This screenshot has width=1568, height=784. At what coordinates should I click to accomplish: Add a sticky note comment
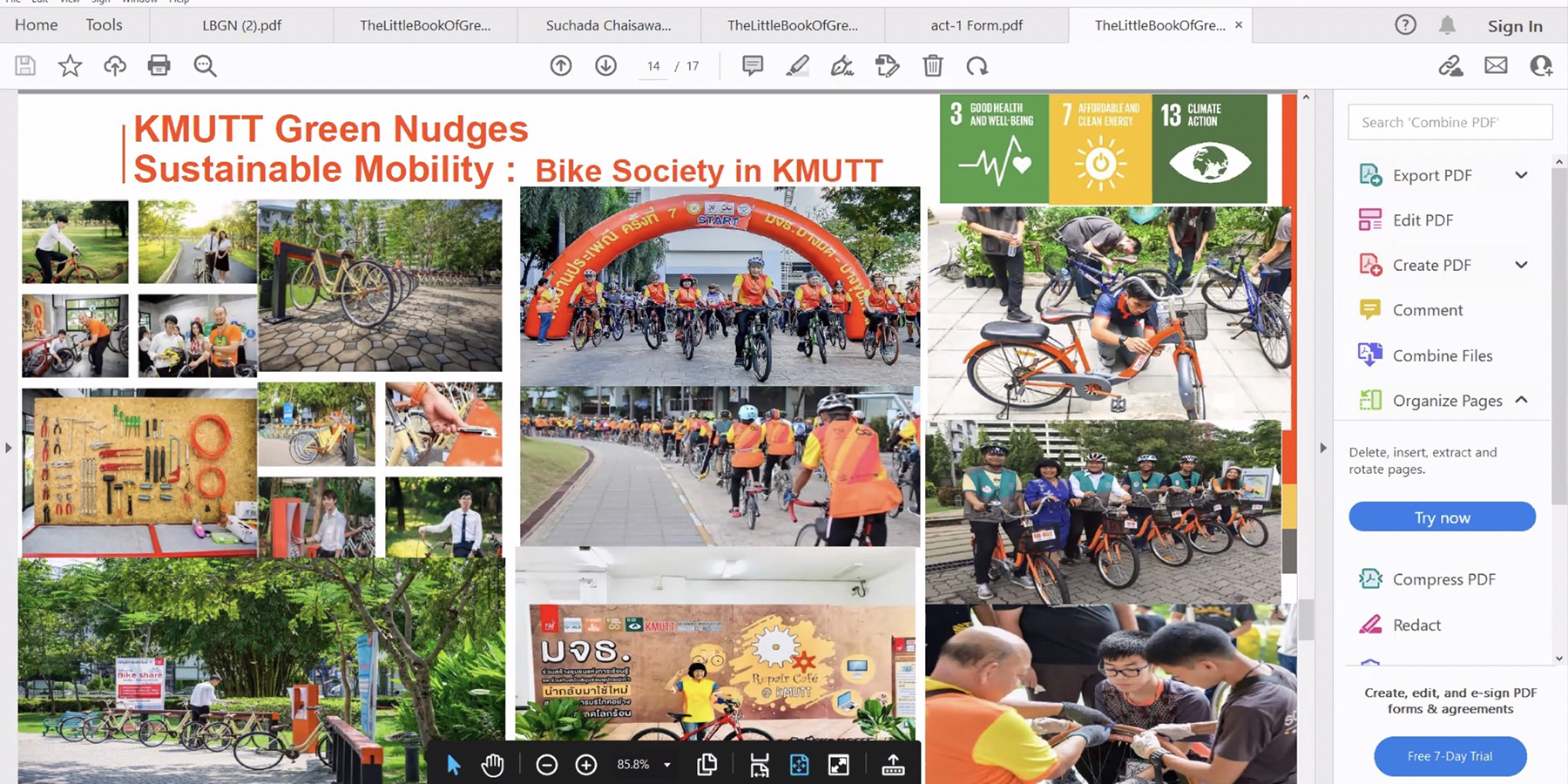pyautogui.click(x=752, y=65)
